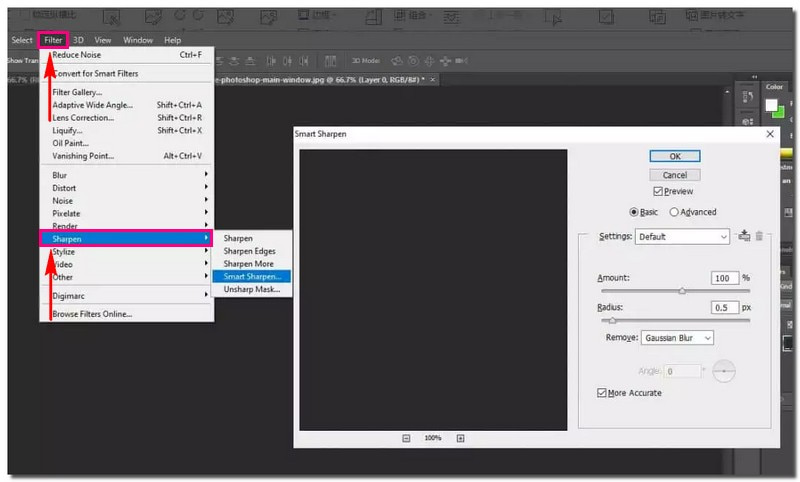Image resolution: width=800 pixels, height=482 pixels.
Task: Close the Smart Sharpen dialog with X
Action: point(769,133)
